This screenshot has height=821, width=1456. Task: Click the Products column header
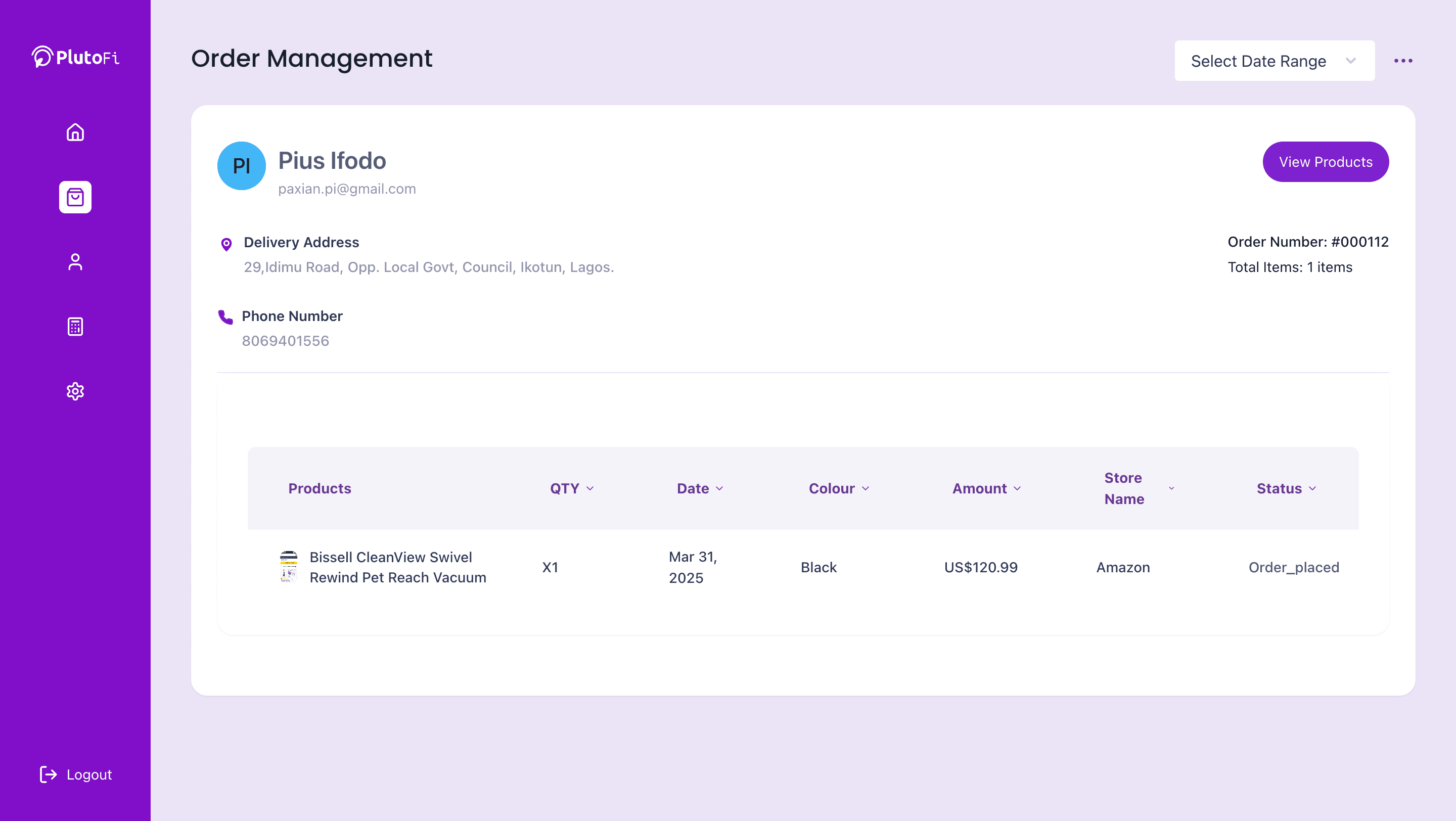click(x=320, y=488)
